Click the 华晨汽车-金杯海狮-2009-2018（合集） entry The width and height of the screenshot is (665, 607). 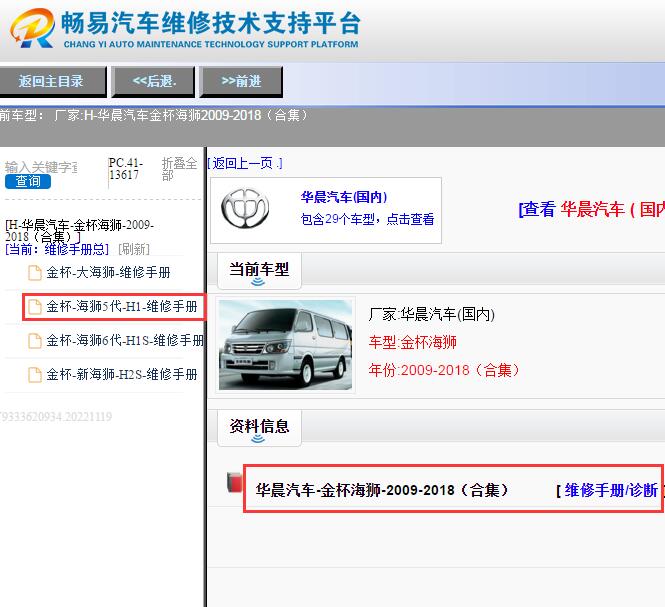[382, 490]
